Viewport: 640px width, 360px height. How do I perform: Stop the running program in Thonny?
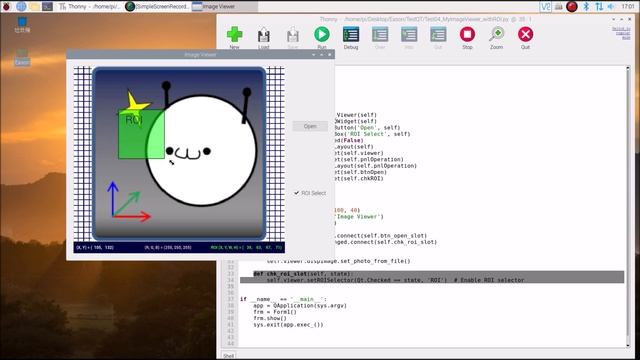pyautogui.click(x=467, y=34)
